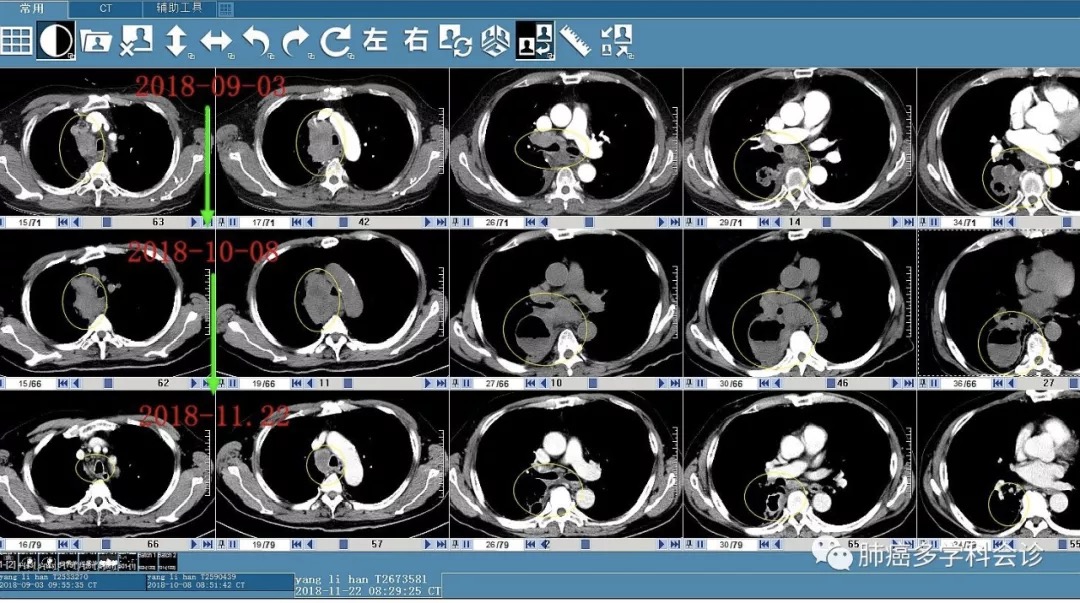The image size is (1080, 603).
Task: Click the circular reset rotation arrow
Action: click(337, 41)
